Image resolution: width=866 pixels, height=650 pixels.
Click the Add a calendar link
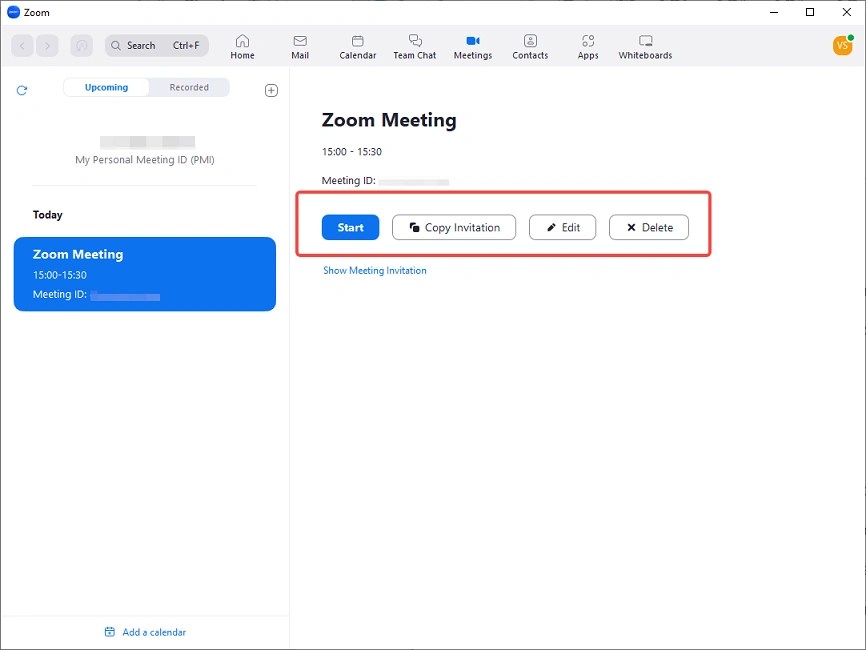144,632
